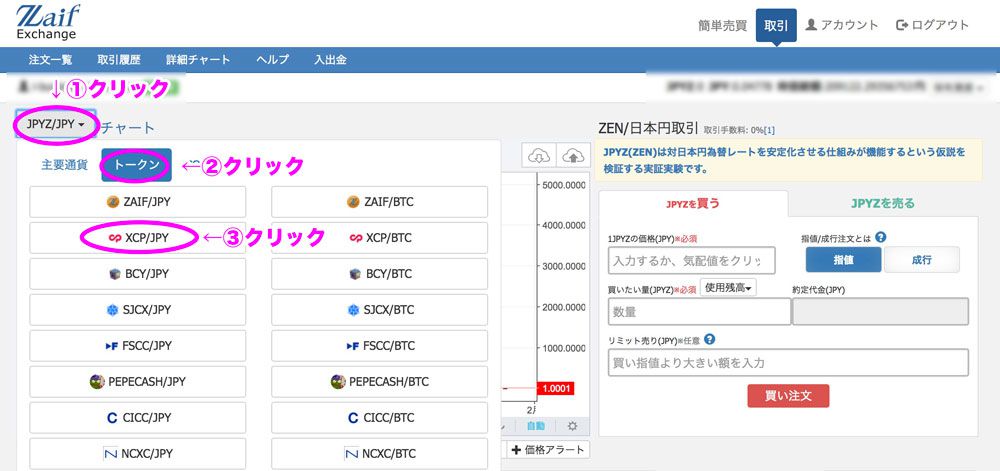Click help icon beside リミット売り

(709, 339)
